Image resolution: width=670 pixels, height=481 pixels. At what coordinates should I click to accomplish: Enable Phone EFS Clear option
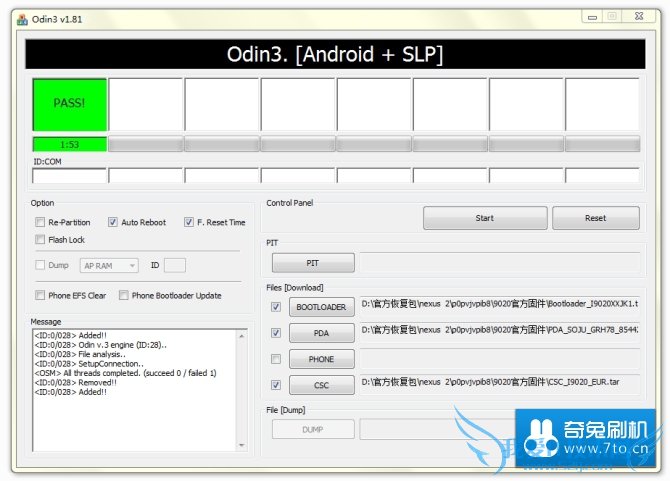40,295
